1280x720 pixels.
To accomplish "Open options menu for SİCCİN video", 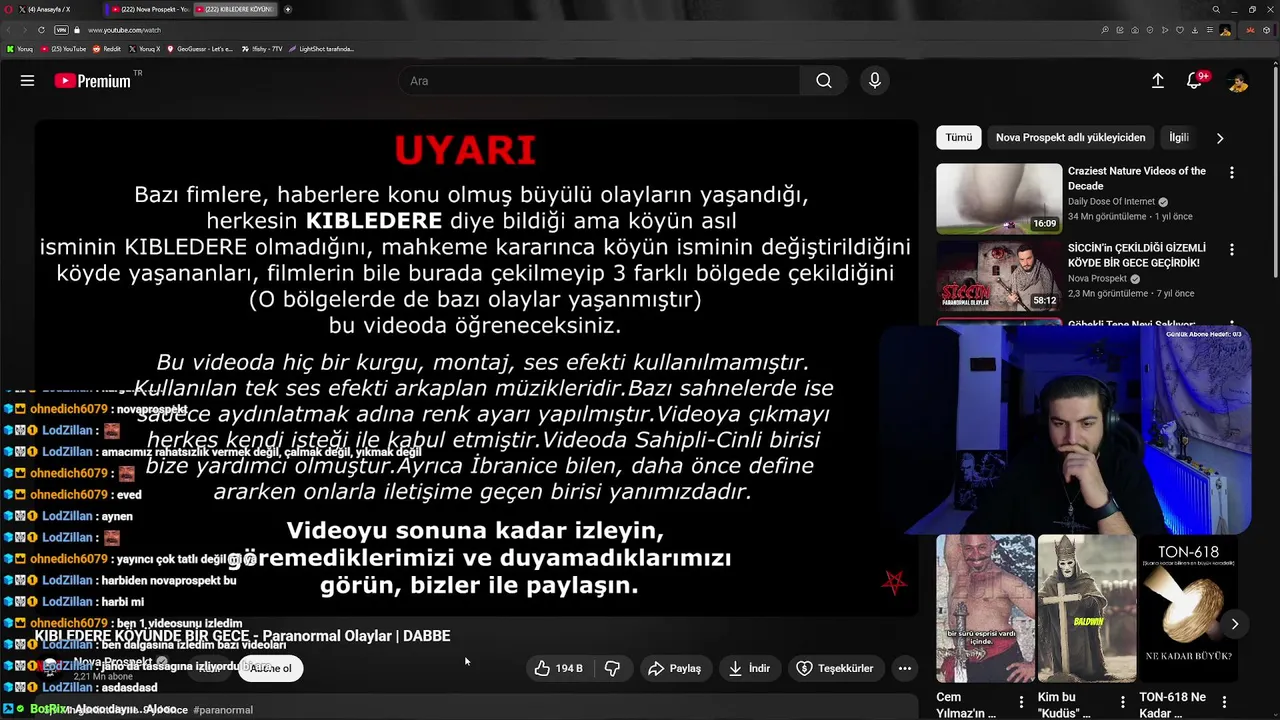I will tap(1232, 250).
